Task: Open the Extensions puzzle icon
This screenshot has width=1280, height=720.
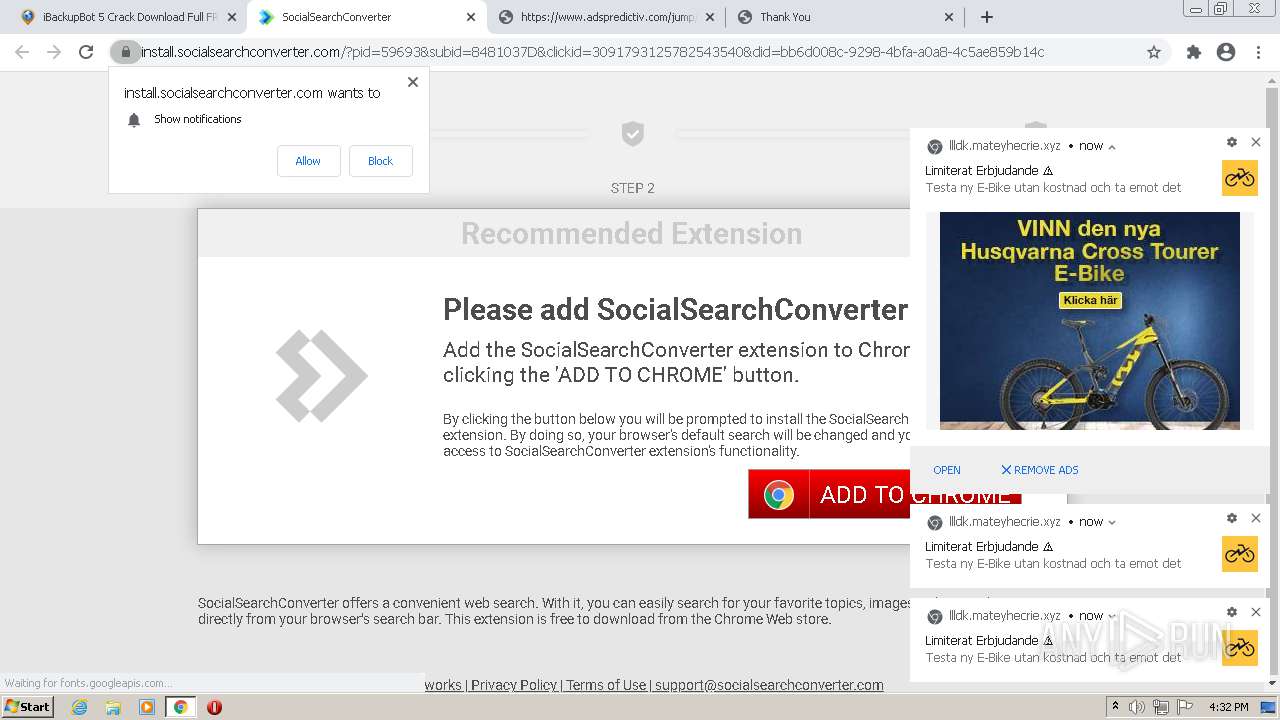Action: [x=1193, y=52]
